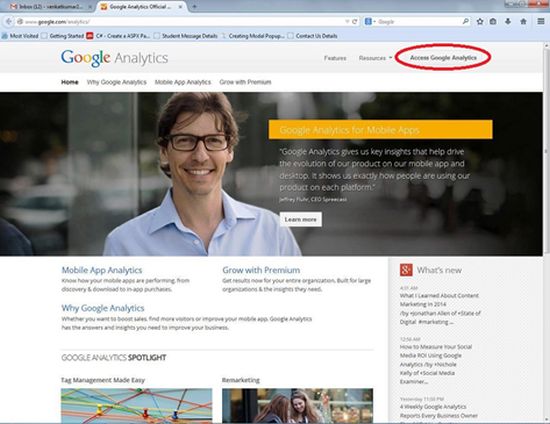This screenshot has height=424, width=550.
Task: Open the URL history dropdown arrow
Action: [x=347, y=22]
